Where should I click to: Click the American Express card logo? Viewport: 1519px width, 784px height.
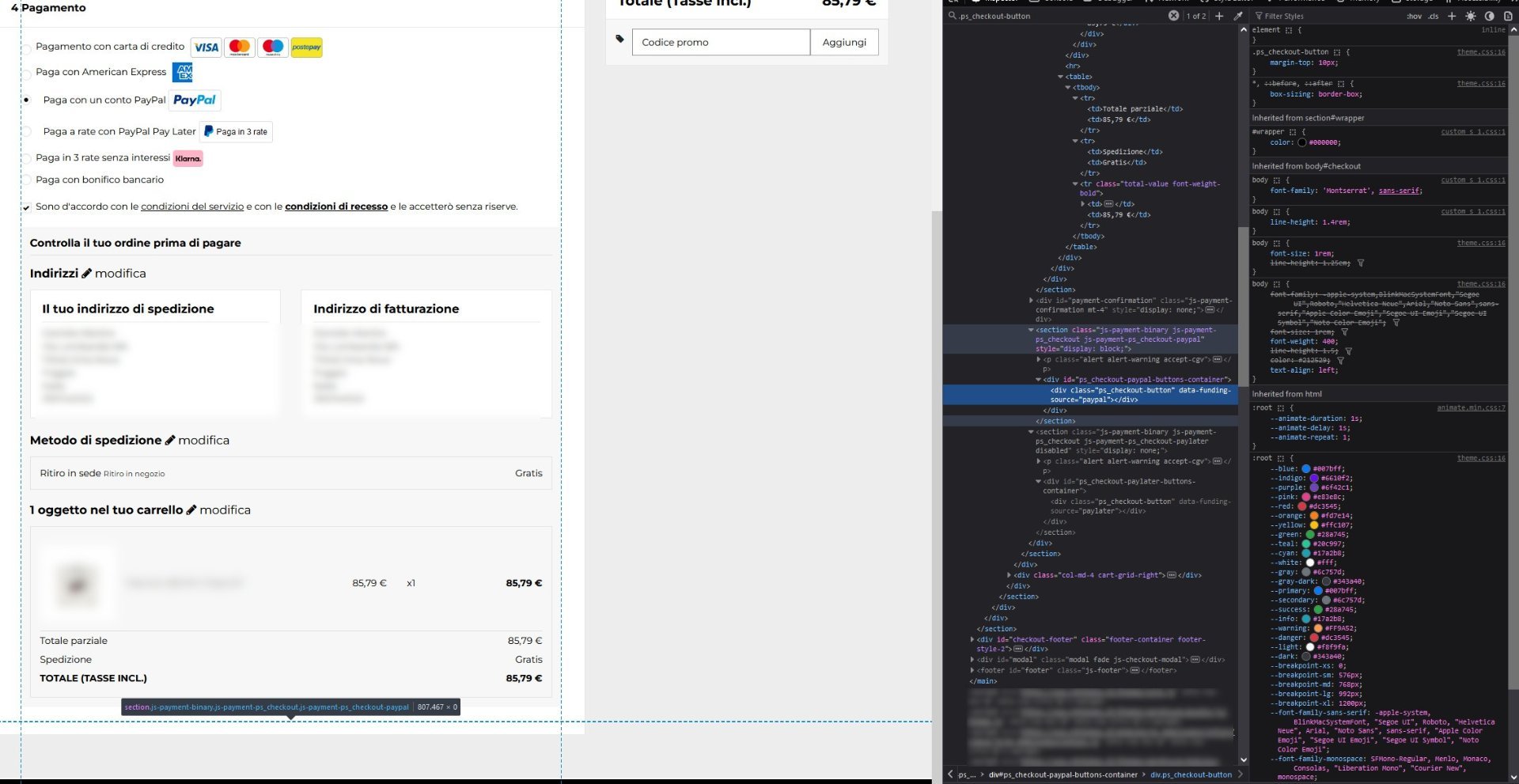pyautogui.click(x=182, y=72)
